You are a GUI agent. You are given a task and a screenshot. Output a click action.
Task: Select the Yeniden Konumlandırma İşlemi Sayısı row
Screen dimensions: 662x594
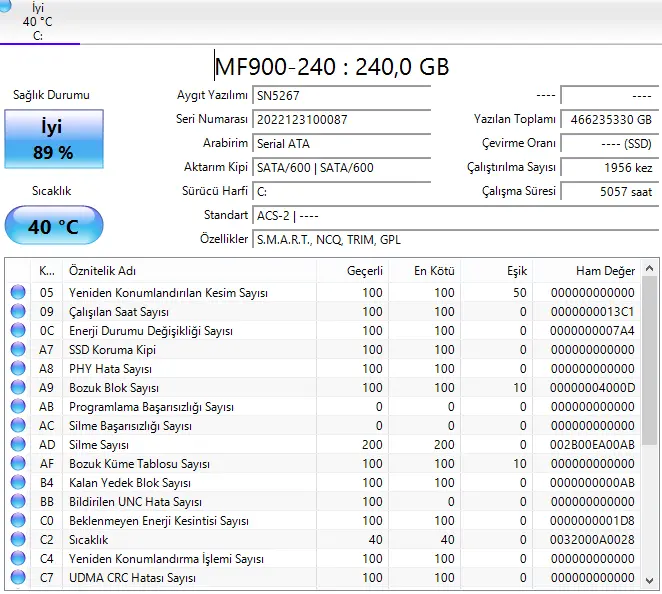click(x=323, y=558)
